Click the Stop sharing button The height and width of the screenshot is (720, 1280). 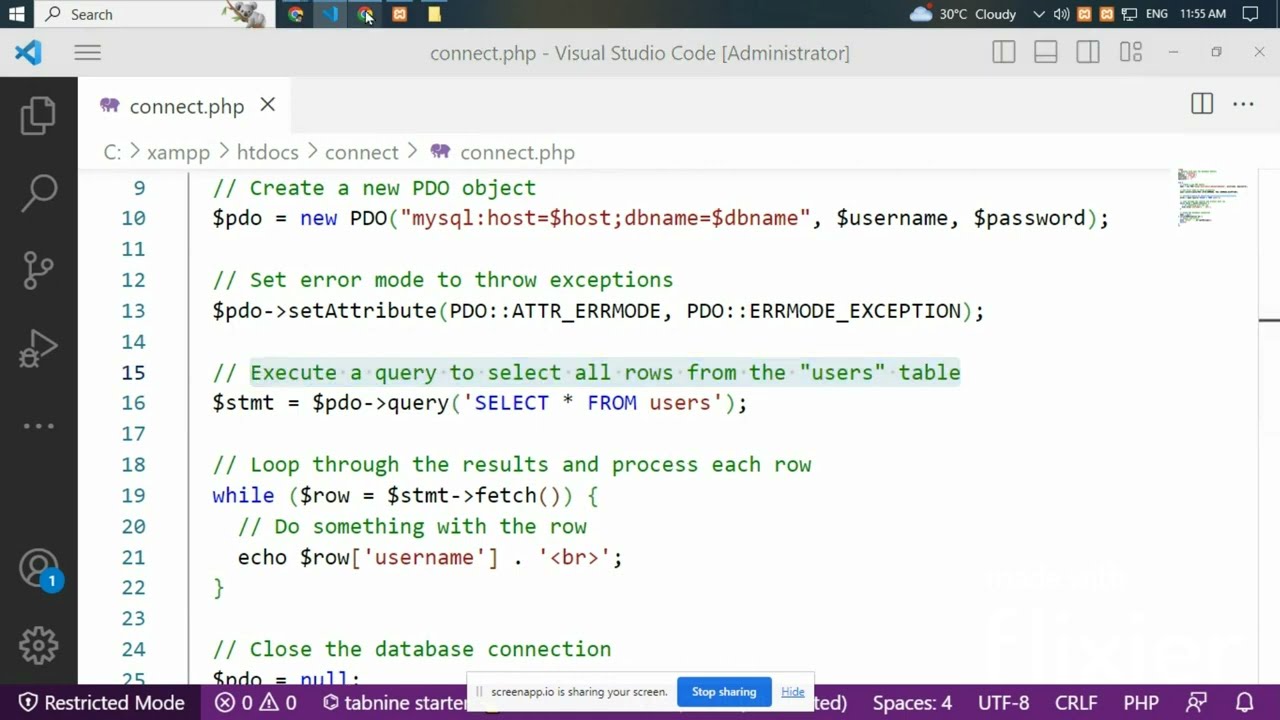pos(724,692)
